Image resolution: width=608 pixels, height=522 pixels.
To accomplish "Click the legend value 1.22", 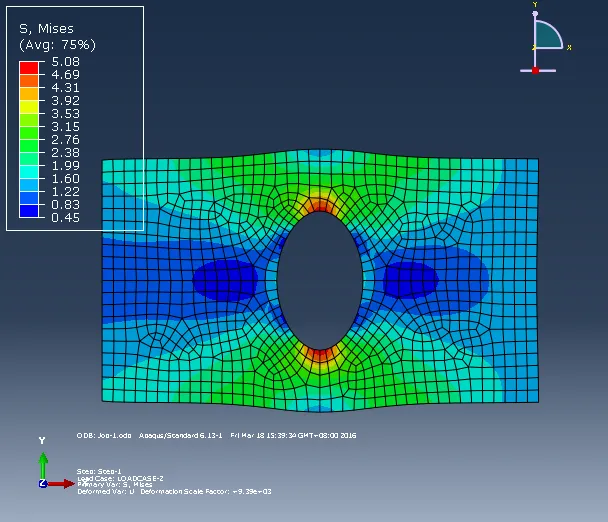I will (x=66, y=192).
